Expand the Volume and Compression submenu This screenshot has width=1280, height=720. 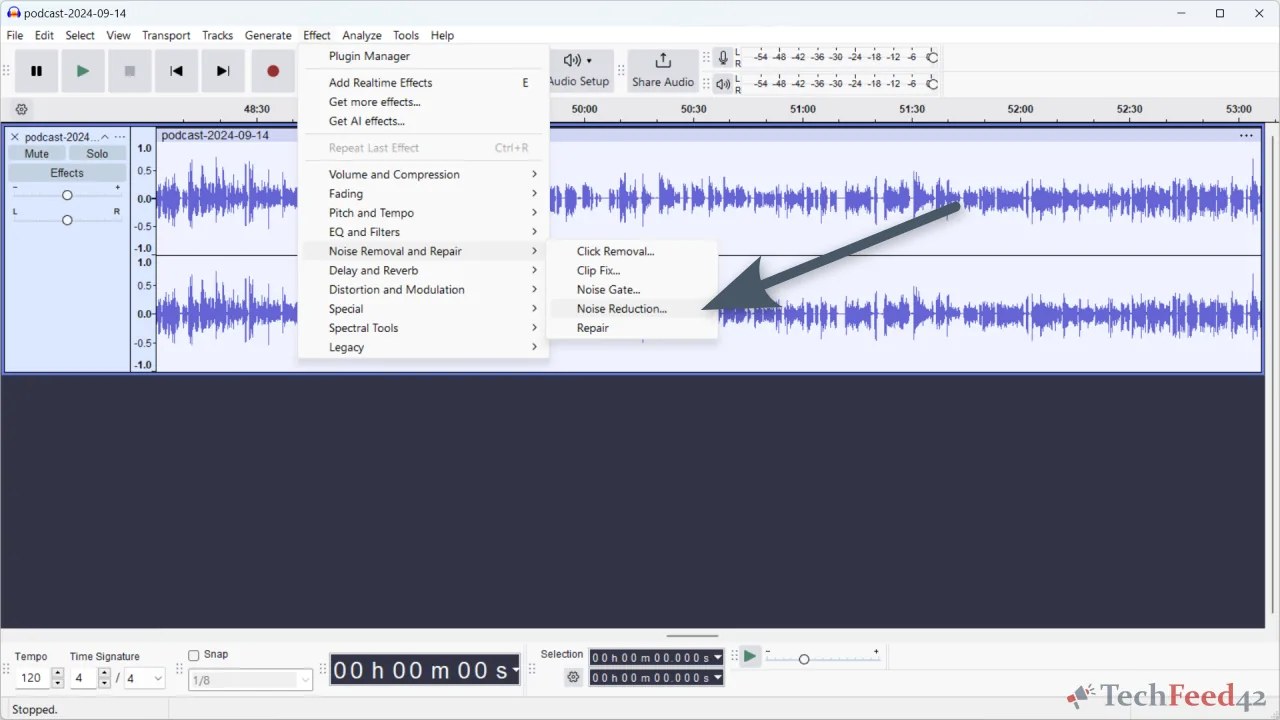click(423, 174)
